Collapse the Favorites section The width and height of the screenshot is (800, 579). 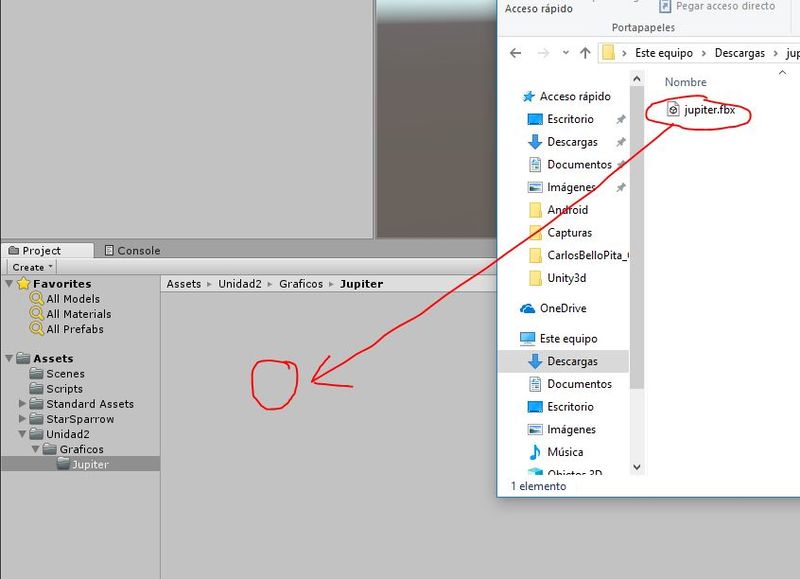tap(9, 283)
